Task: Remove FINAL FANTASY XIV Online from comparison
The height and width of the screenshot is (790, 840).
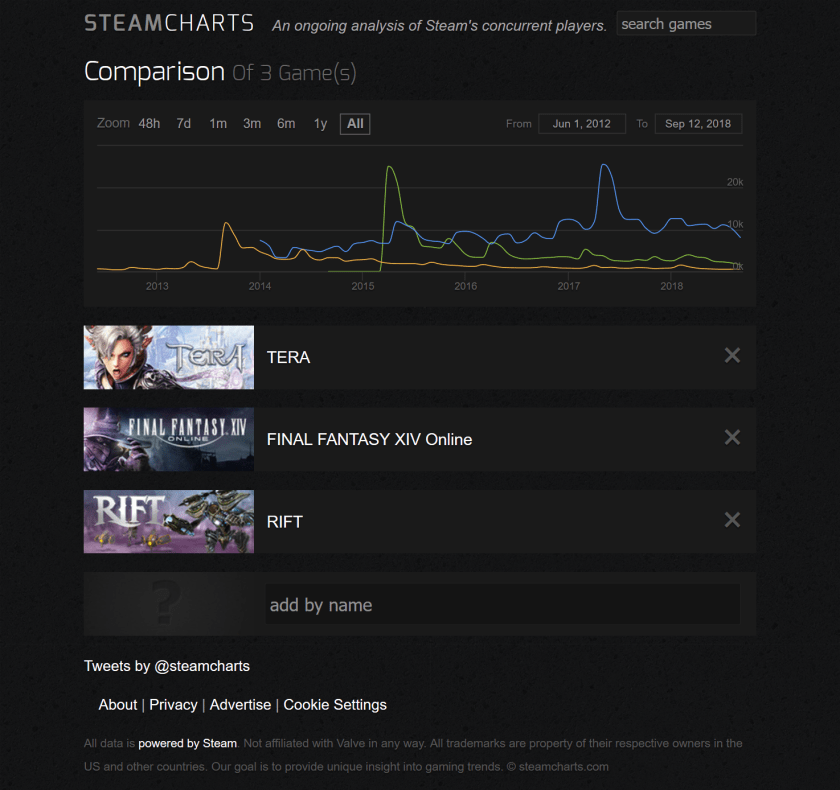Action: coord(732,437)
